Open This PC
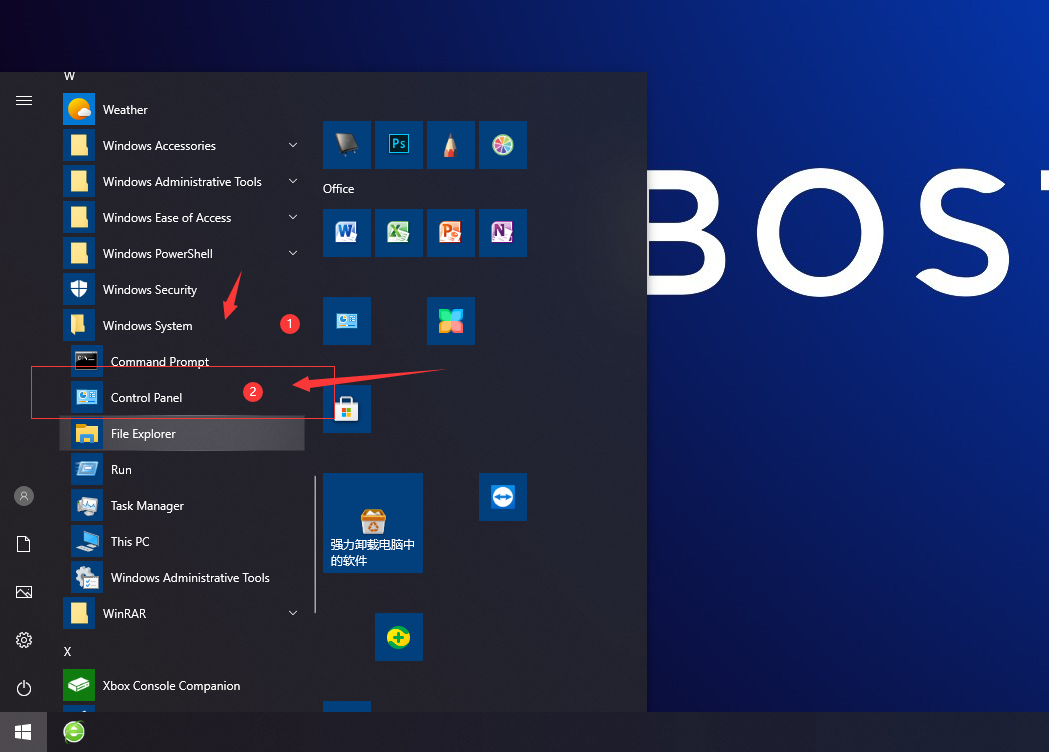The image size is (1049, 752). coord(182,542)
